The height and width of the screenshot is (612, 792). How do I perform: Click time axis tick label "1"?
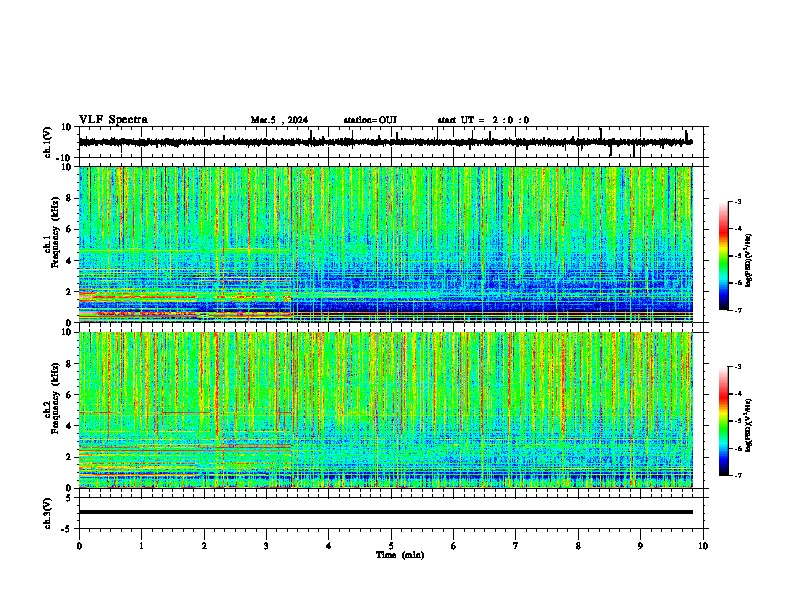141,546
